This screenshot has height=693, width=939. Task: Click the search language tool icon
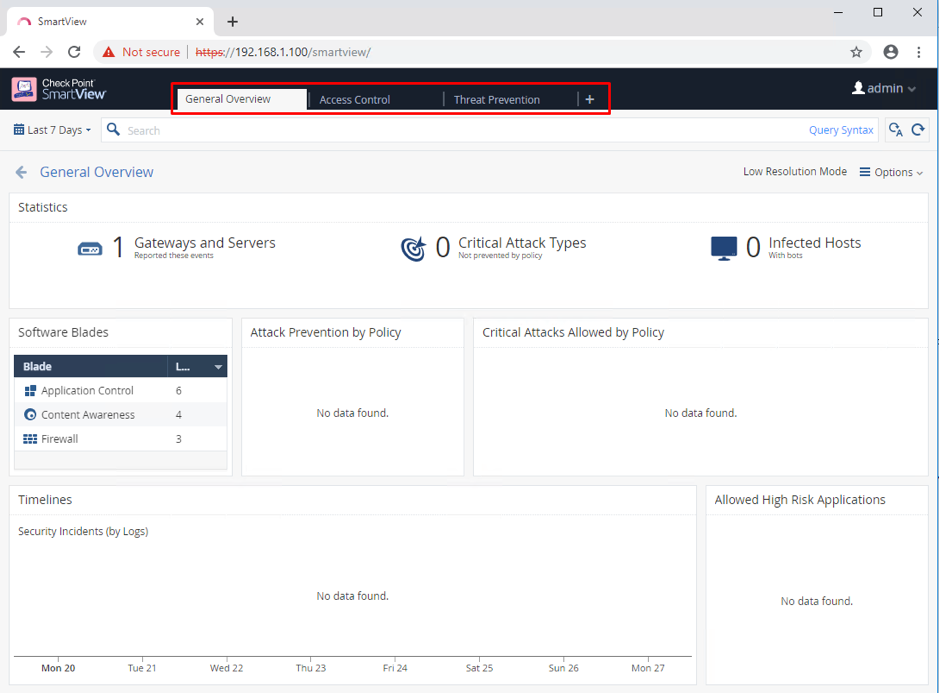tap(896, 129)
